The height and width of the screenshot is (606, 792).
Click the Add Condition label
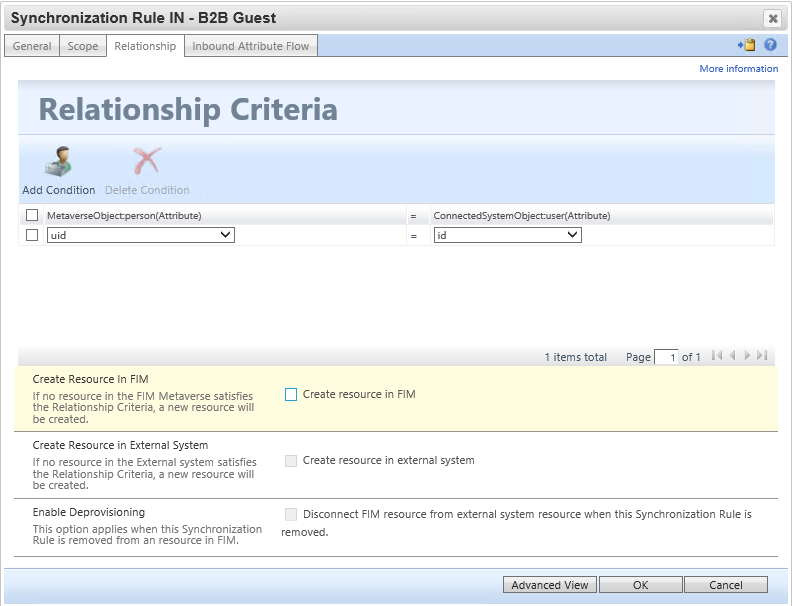59,190
